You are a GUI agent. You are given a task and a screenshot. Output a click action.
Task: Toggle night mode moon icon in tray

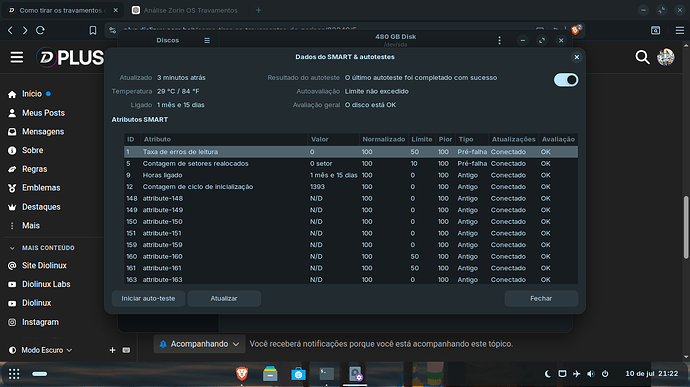pos(548,374)
